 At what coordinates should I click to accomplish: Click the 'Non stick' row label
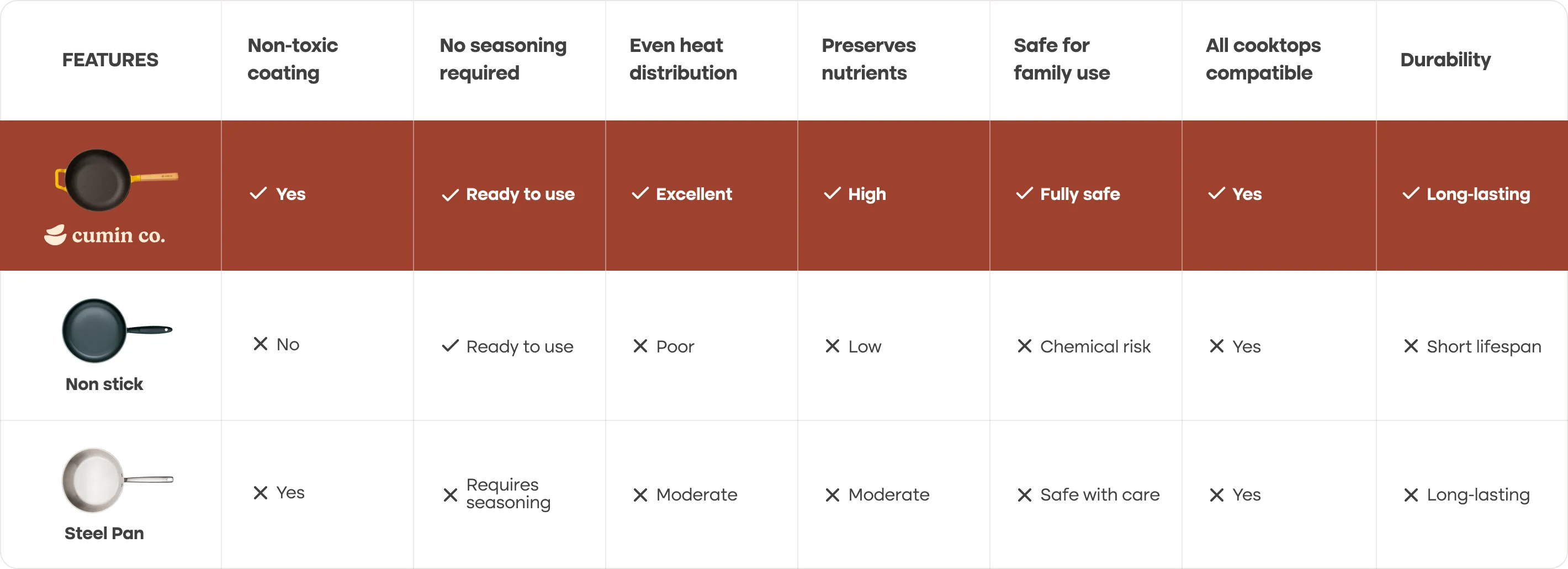[104, 384]
